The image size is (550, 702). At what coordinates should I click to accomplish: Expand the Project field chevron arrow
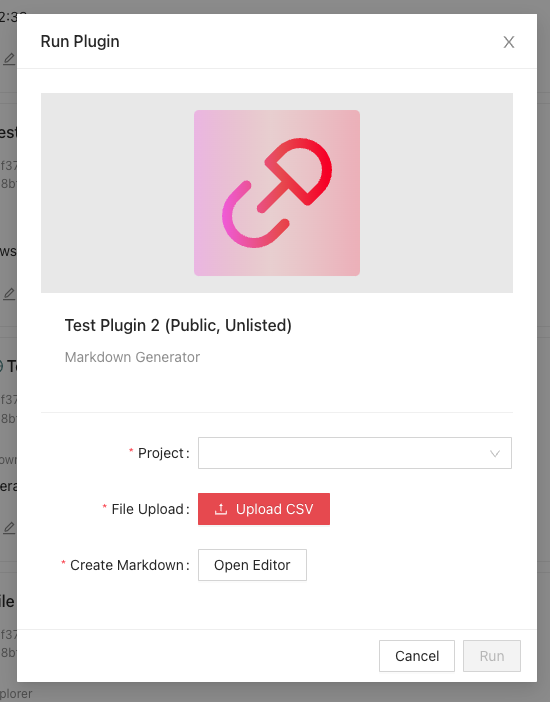[x=495, y=454]
